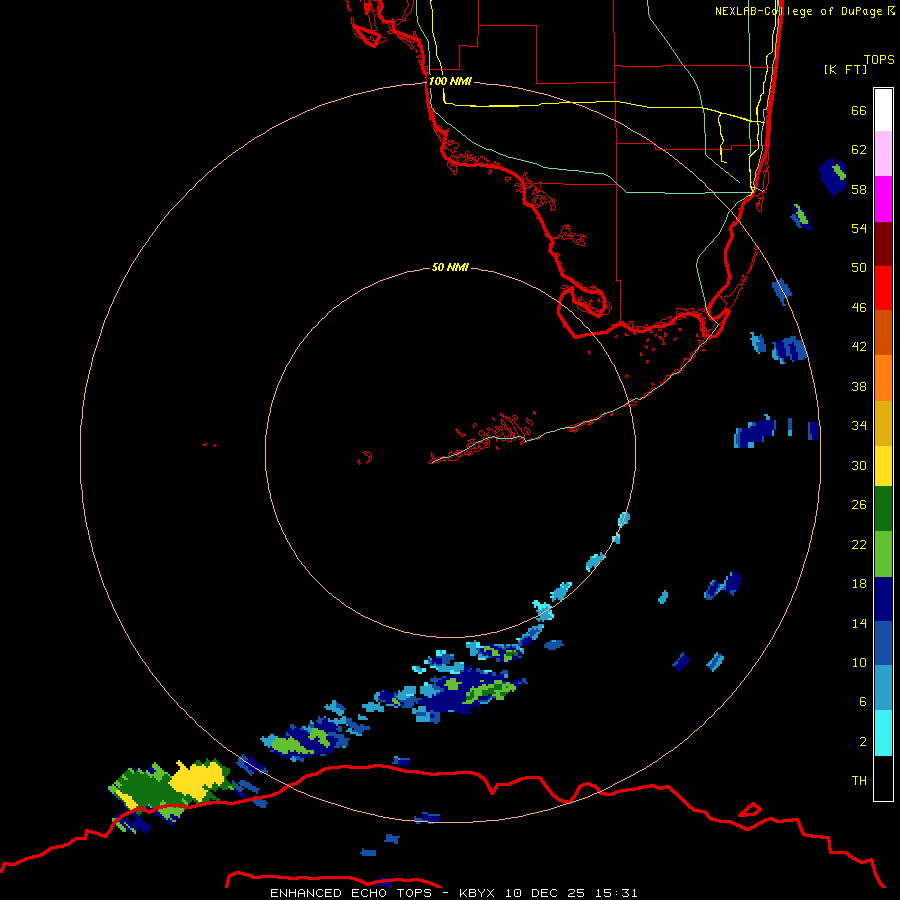900x900 pixels.
Task: Click the "NEXLAB-College of DuPage" credit text
Action: (x=800, y=11)
